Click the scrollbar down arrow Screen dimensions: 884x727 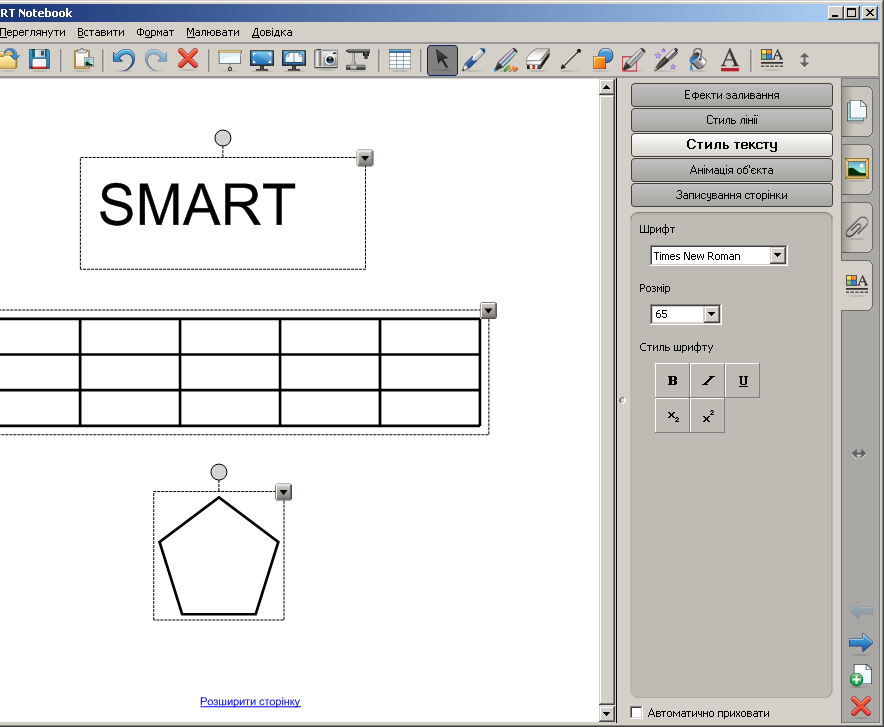tap(607, 713)
